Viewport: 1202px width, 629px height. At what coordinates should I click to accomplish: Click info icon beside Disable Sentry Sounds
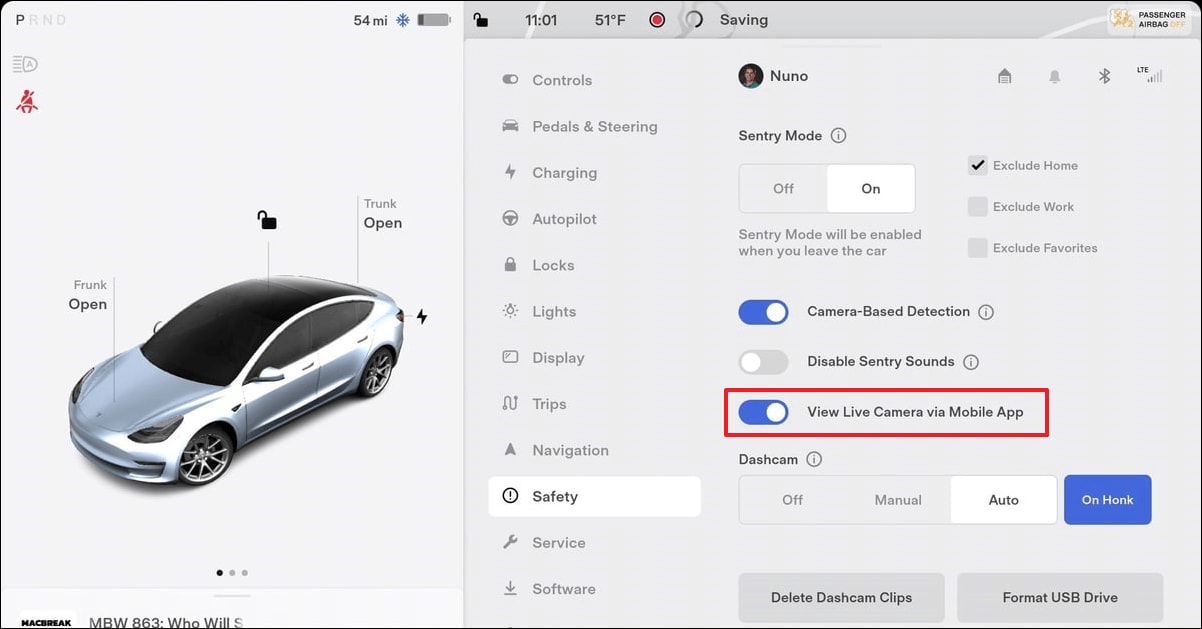click(970, 362)
